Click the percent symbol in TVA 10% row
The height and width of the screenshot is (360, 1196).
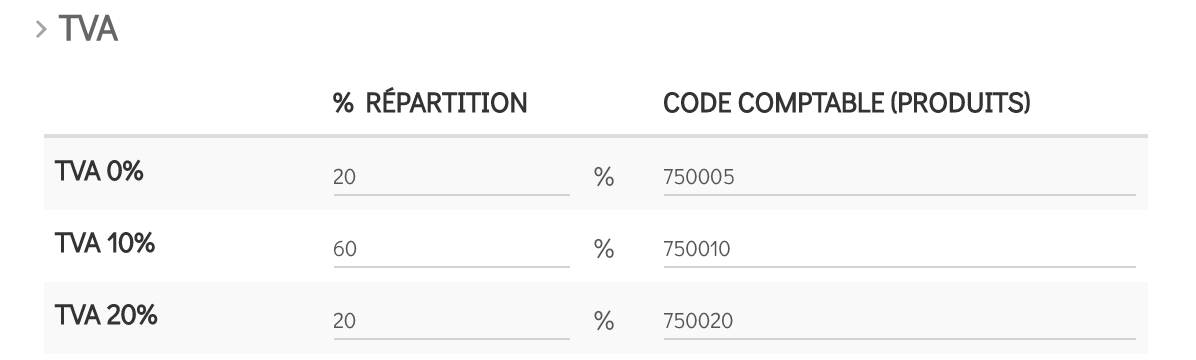click(x=604, y=249)
